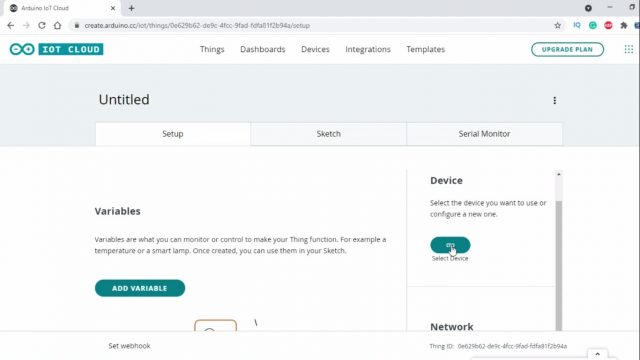View site security lock info
The width and height of the screenshot is (640, 360).
[x=76, y=25]
